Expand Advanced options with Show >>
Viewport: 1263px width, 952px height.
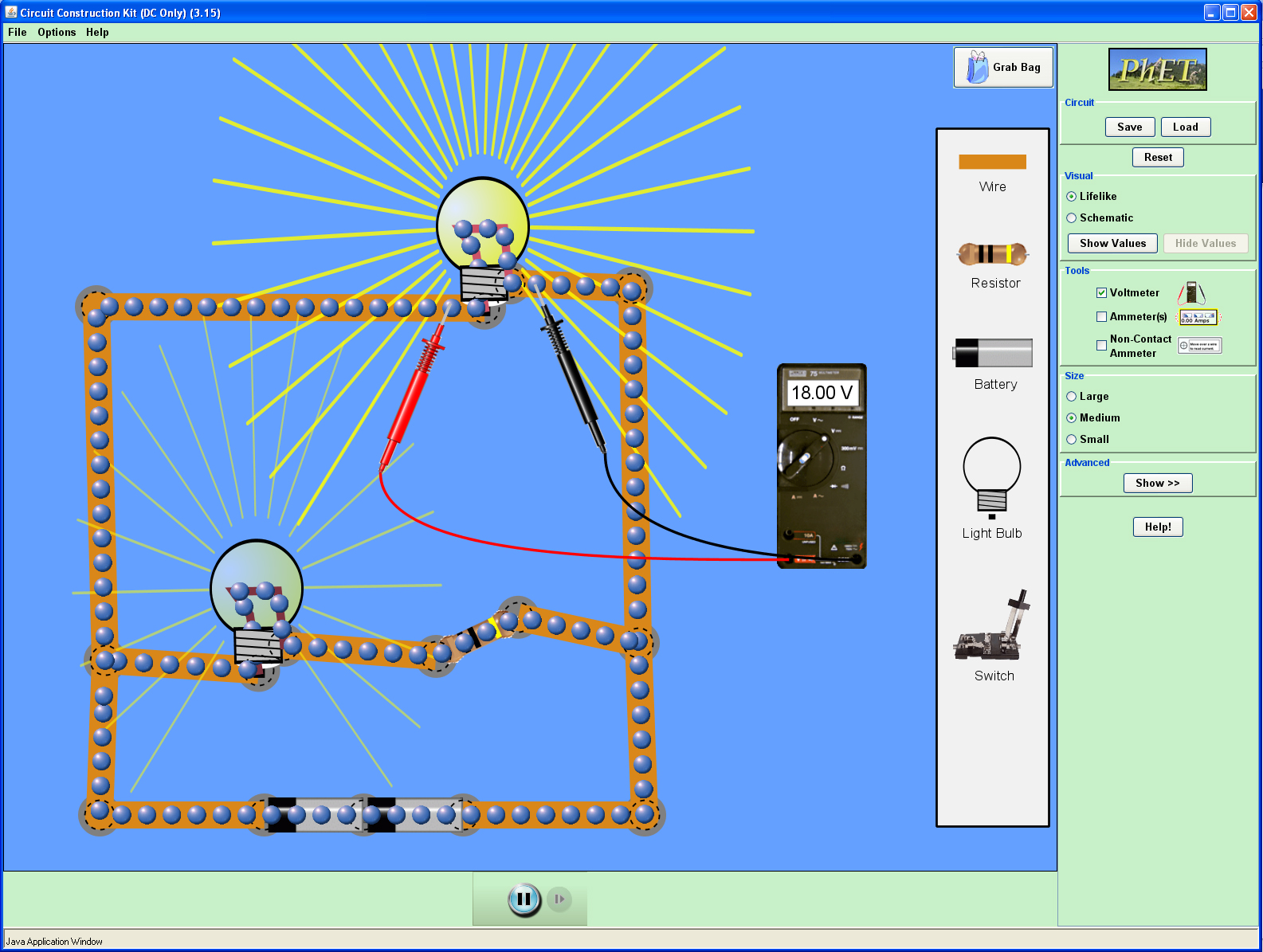(x=1157, y=484)
